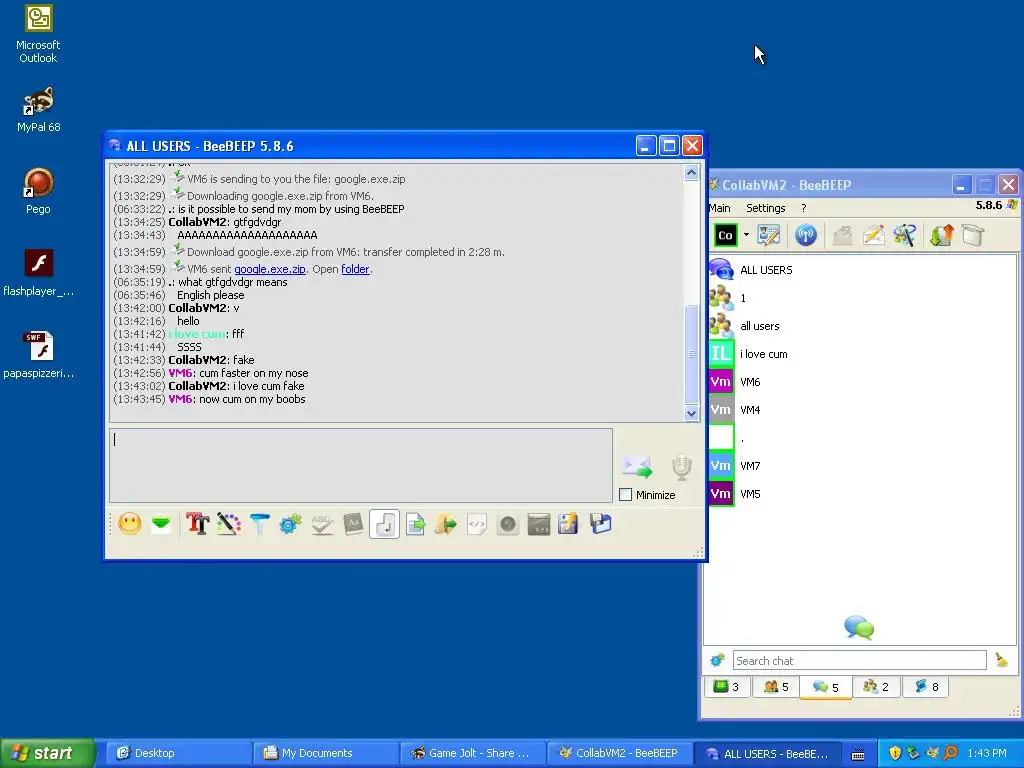This screenshot has width=1024, height=768.
Task: Click the notepad with pencil icon in chat toolbar
Action: pos(568,524)
